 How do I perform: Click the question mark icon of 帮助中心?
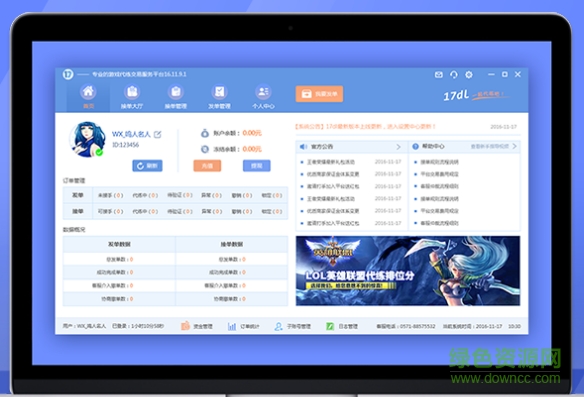point(415,146)
